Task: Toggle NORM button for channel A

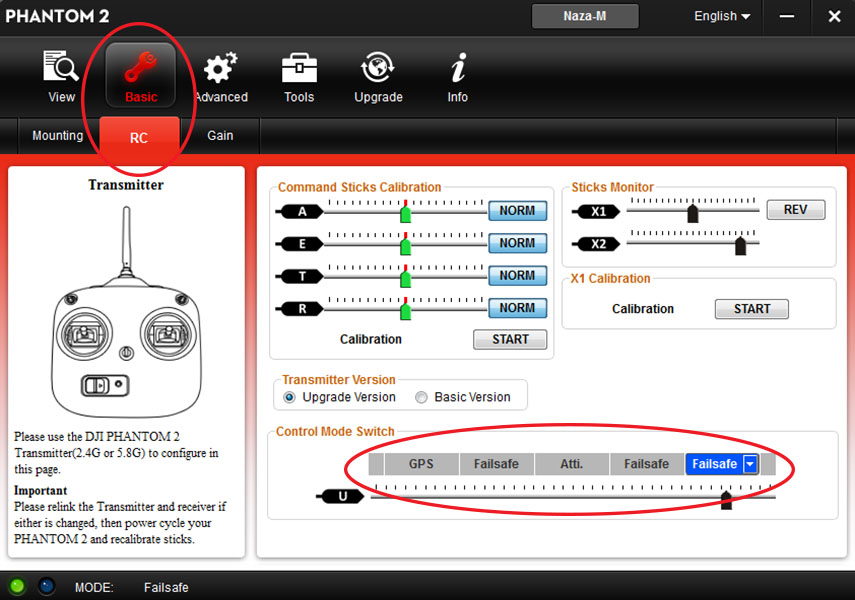Action: (517, 211)
